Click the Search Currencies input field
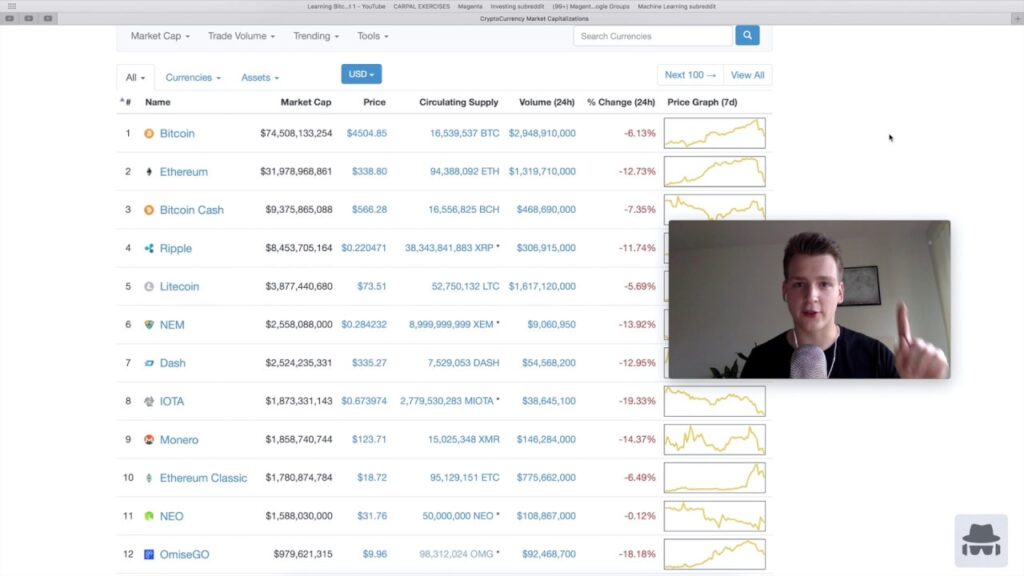The image size is (1024, 576). pyautogui.click(x=652, y=36)
